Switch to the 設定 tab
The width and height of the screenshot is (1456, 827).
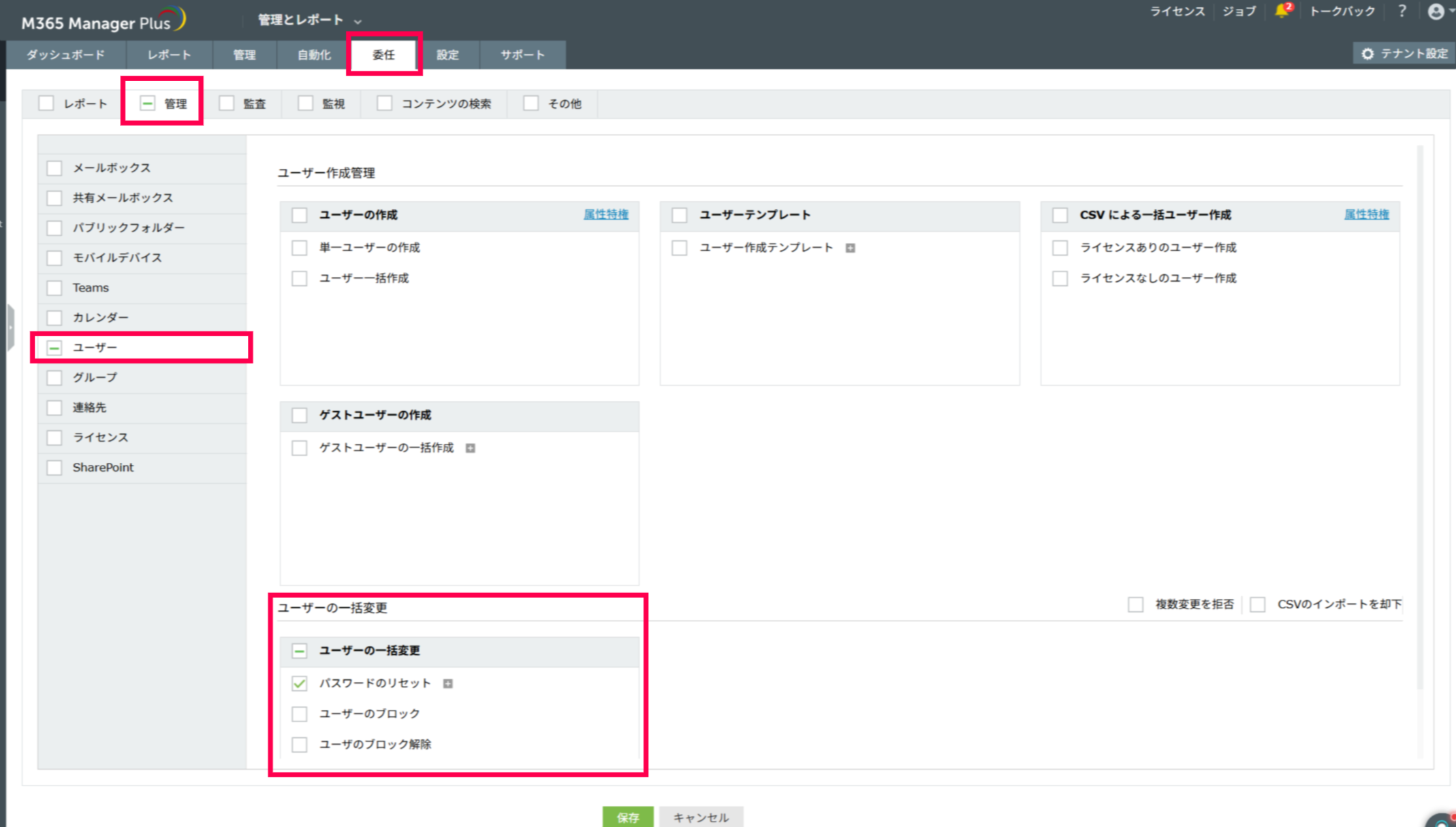(447, 55)
